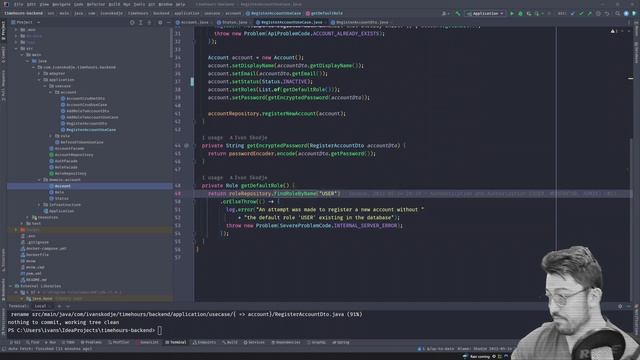This screenshot has height=360, width=640.
Task: Build the project with the hammer icon
Action: coord(458,13)
